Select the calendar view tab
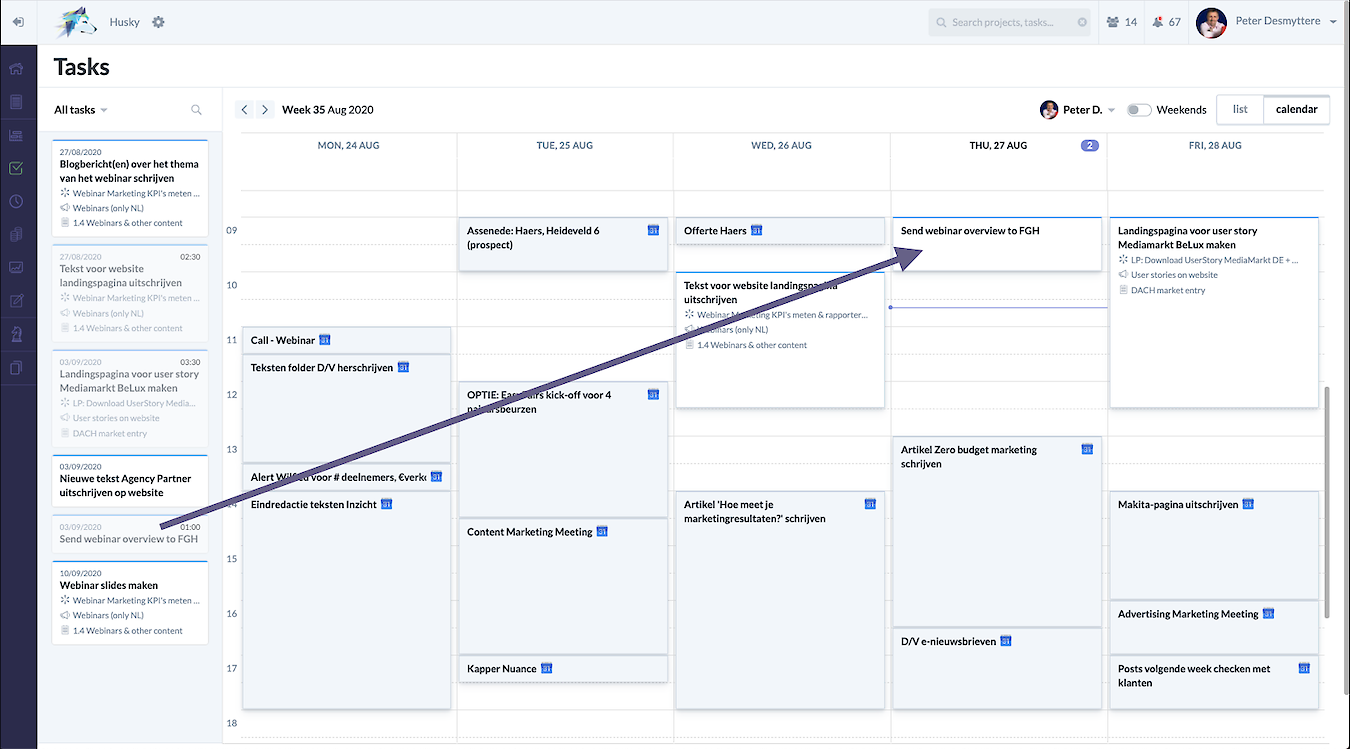This screenshot has width=1350, height=749. (1296, 110)
